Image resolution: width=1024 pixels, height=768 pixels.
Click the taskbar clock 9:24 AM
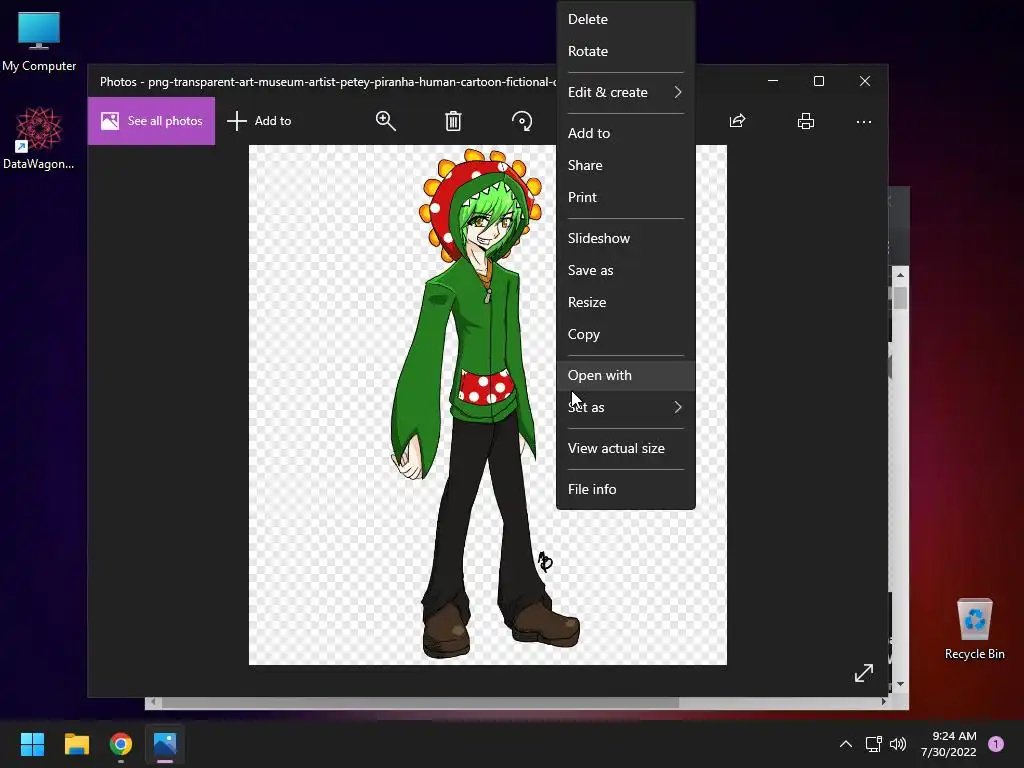[x=948, y=744]
